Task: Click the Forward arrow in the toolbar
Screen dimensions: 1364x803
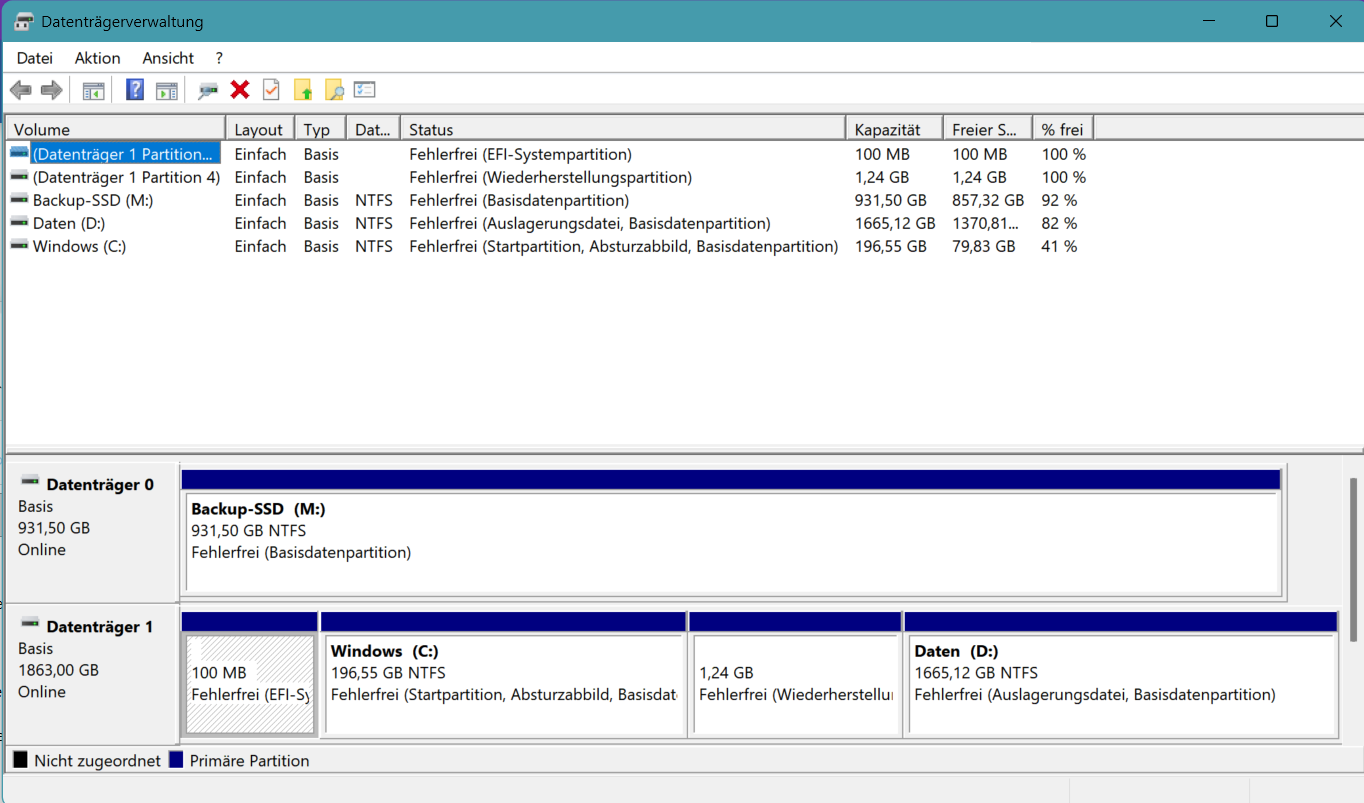Action: point(52,90)
